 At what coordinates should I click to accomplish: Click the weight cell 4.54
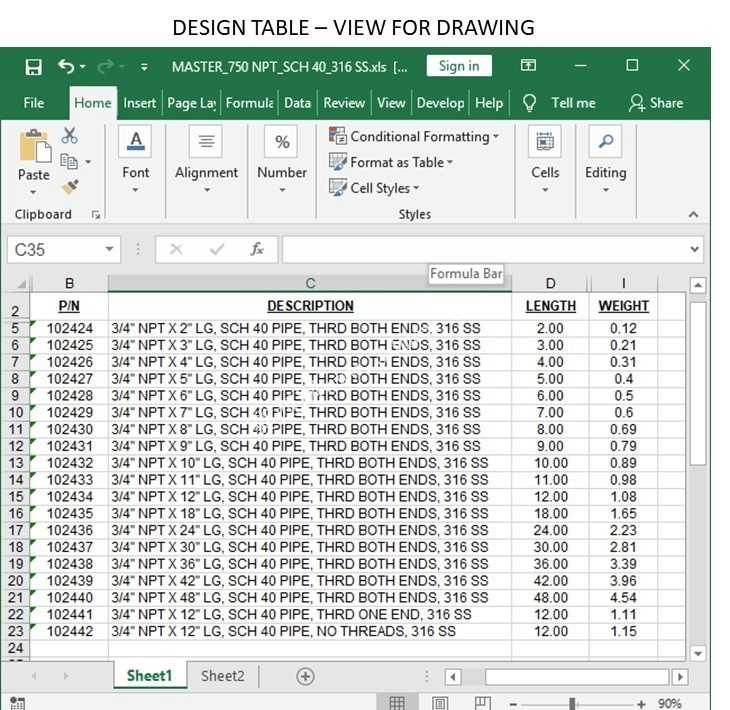tap(623, 597)
